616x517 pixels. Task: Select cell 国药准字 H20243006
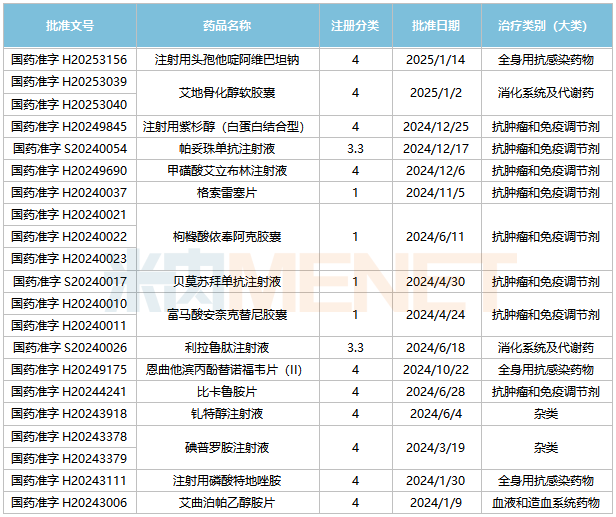(69, 502)
